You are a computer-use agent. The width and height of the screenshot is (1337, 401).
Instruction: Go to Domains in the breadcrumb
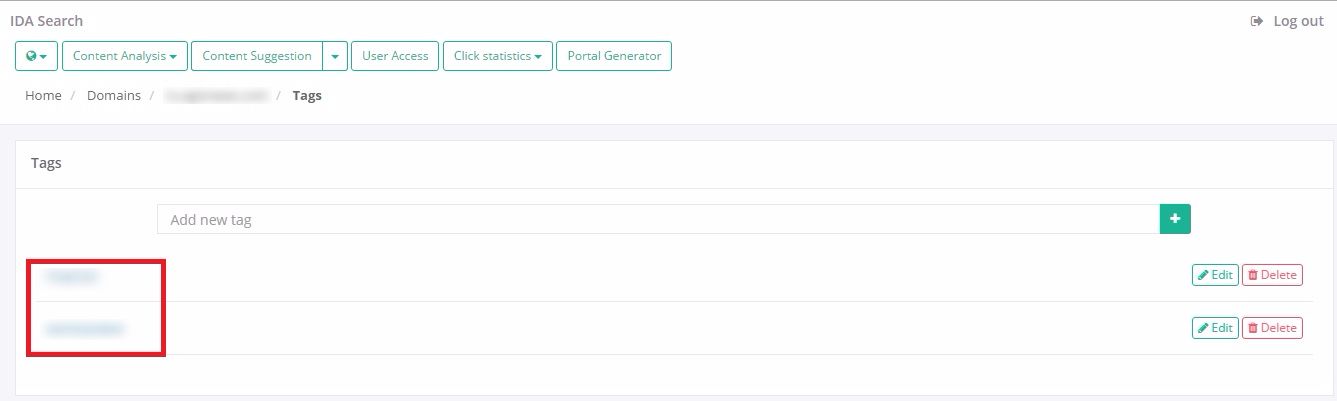(114, 96)
